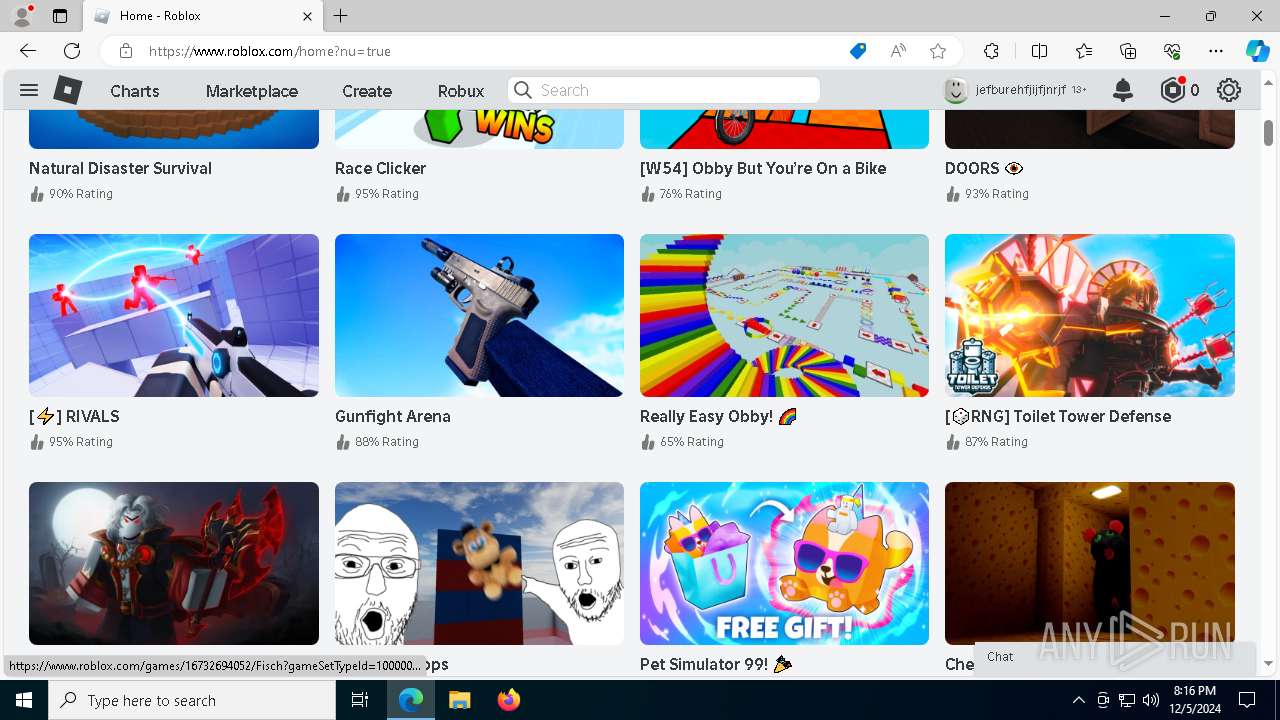Click the shopping tag icon in address bar
The image size is (1280, 720).
[x=857, y=51]
